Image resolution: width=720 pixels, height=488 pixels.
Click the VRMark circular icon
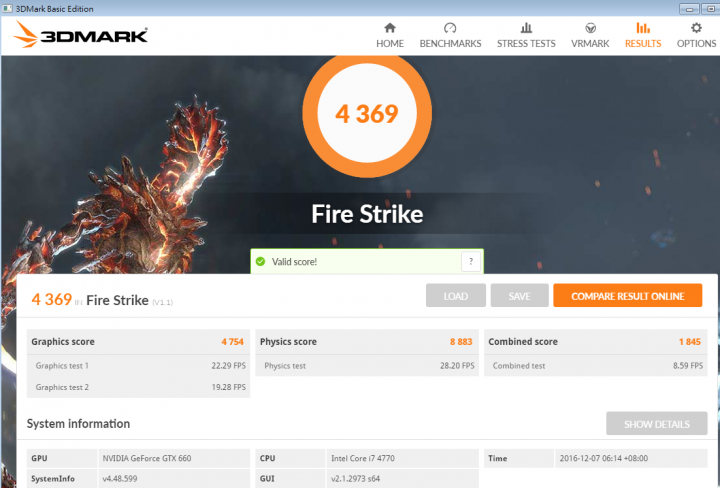(590, 28)
